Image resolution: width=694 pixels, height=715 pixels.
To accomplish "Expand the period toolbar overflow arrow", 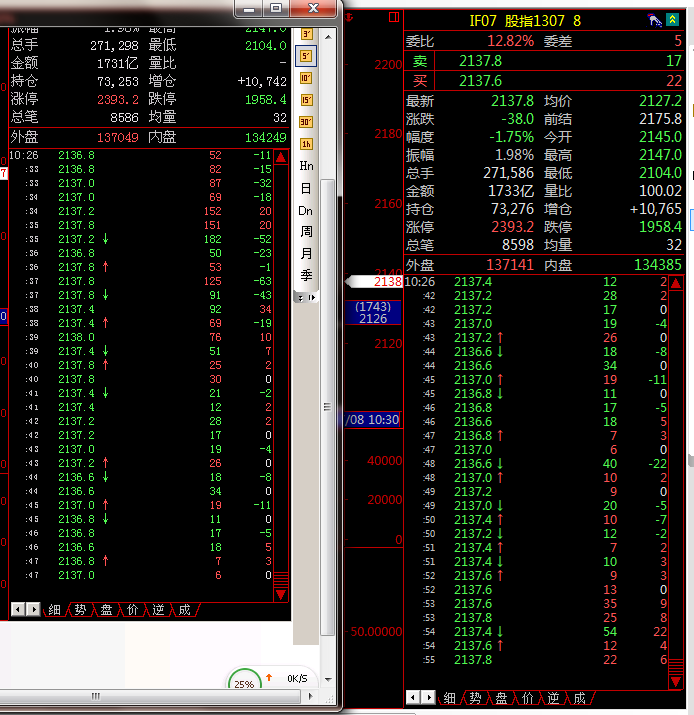I will (312, 297).
